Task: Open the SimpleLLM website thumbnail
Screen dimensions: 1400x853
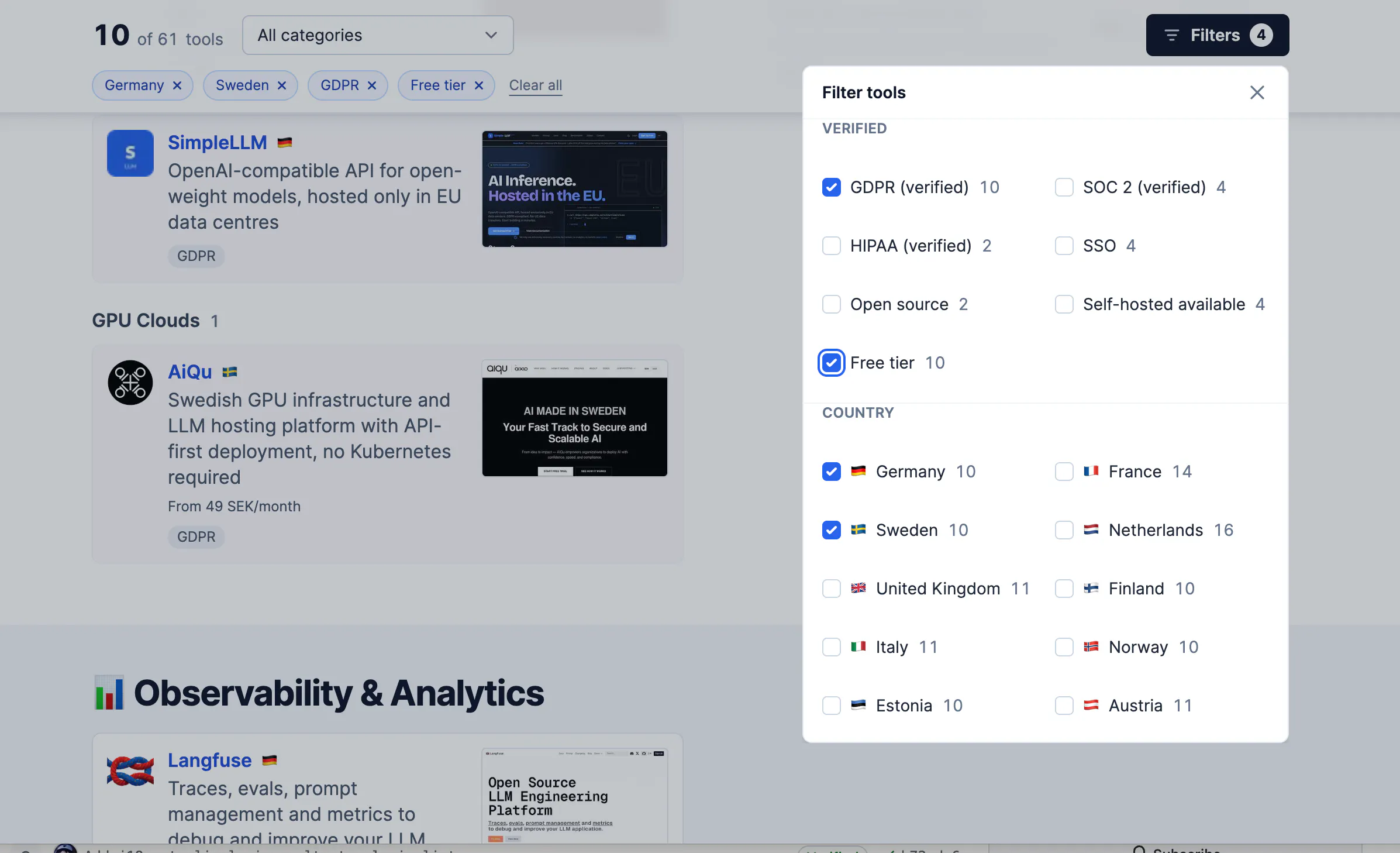Action: point(574,189)
